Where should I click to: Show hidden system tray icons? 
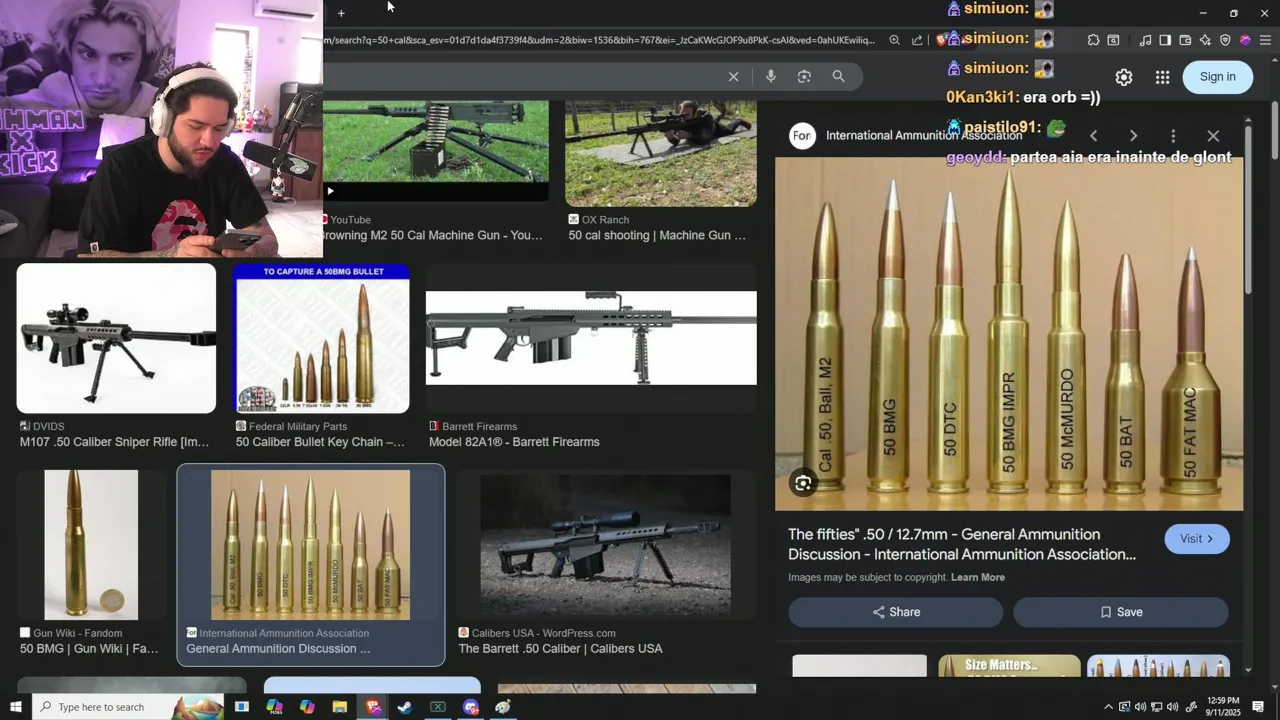click(x=1108, y=707)
